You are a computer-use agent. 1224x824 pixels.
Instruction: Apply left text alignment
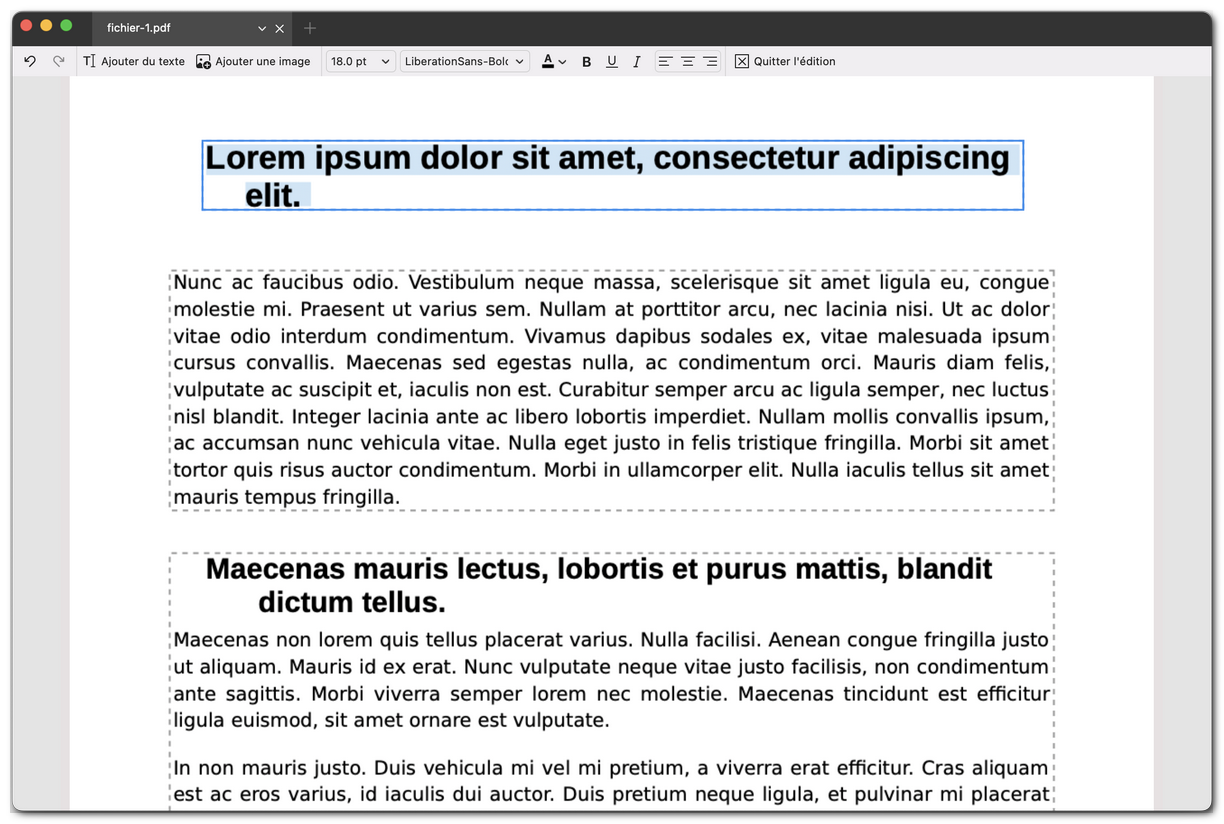664,61
